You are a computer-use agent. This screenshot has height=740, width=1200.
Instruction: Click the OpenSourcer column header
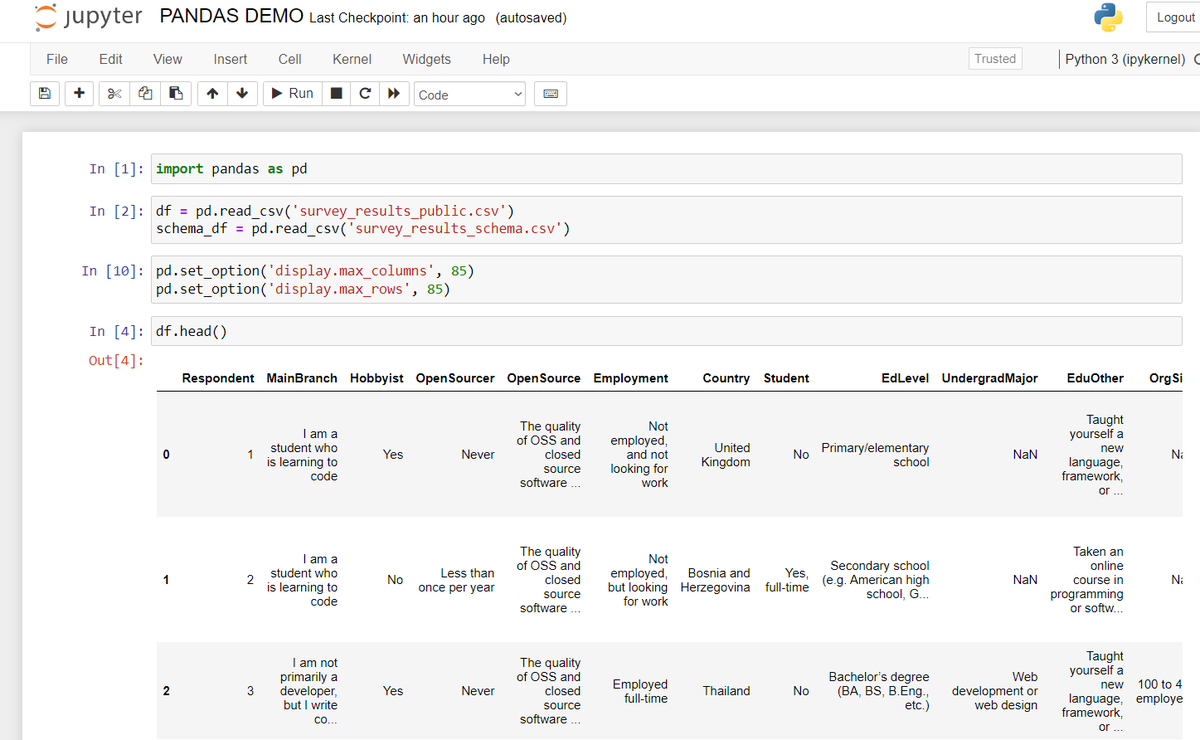[x=455, y=378]
